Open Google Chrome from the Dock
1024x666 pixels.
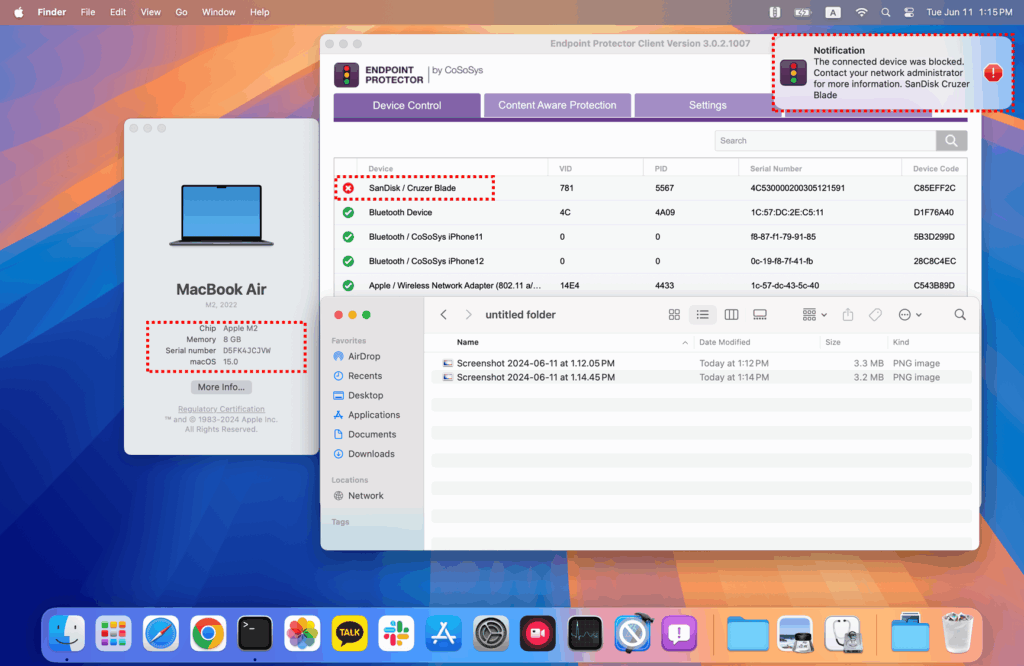pos(208,633)
